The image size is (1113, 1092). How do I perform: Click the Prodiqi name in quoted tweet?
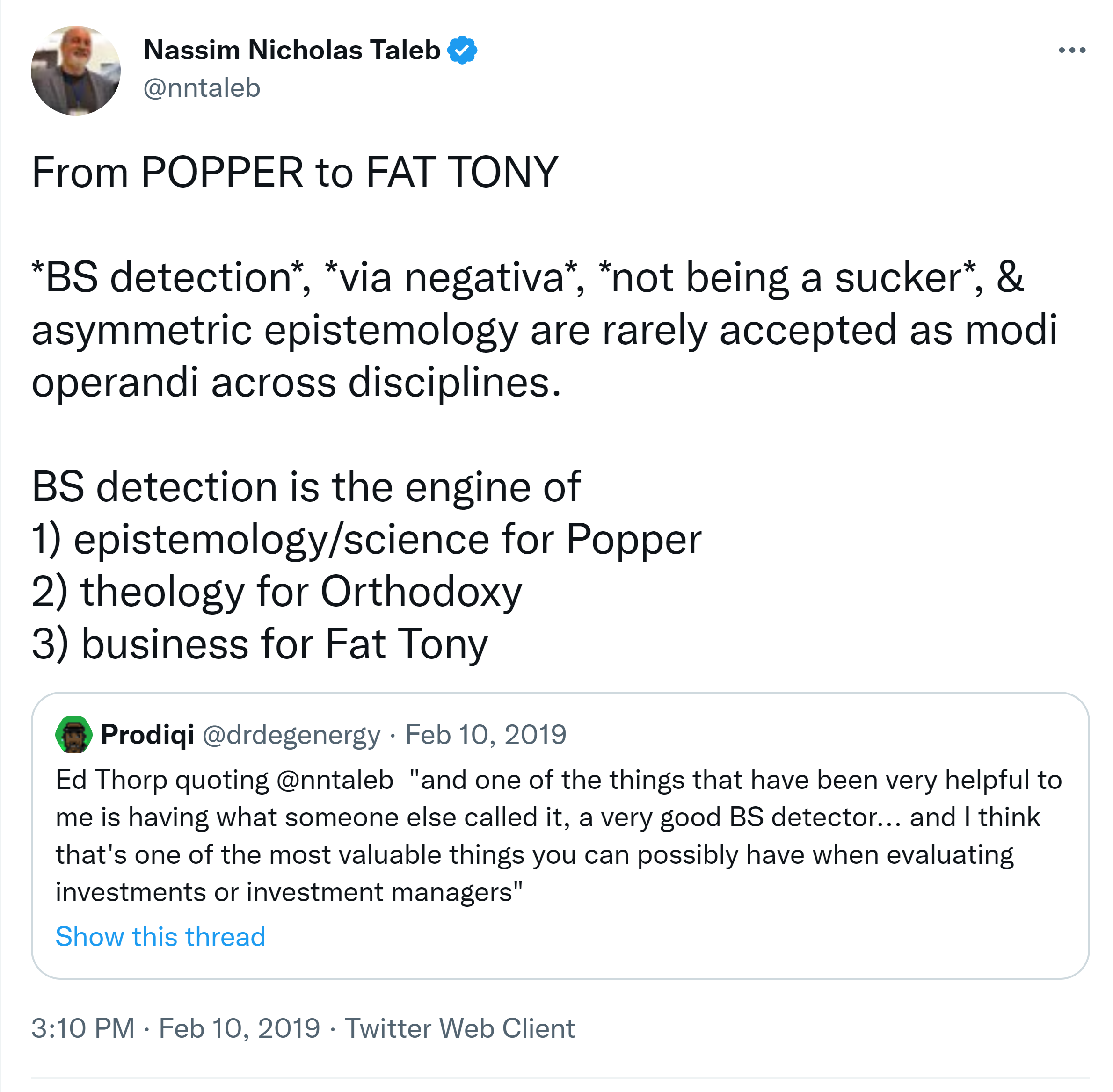coord(147,735)
